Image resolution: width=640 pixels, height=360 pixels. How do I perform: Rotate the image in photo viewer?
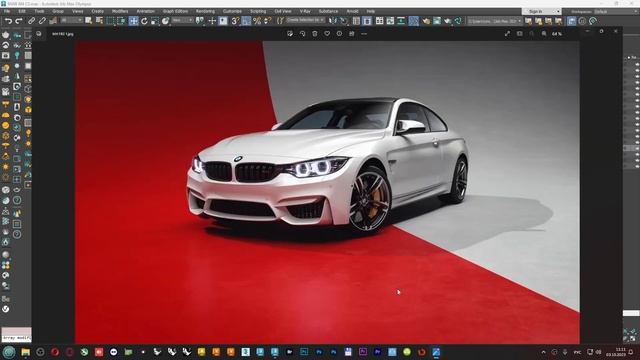pyautogui.click(x=302, y=34)
